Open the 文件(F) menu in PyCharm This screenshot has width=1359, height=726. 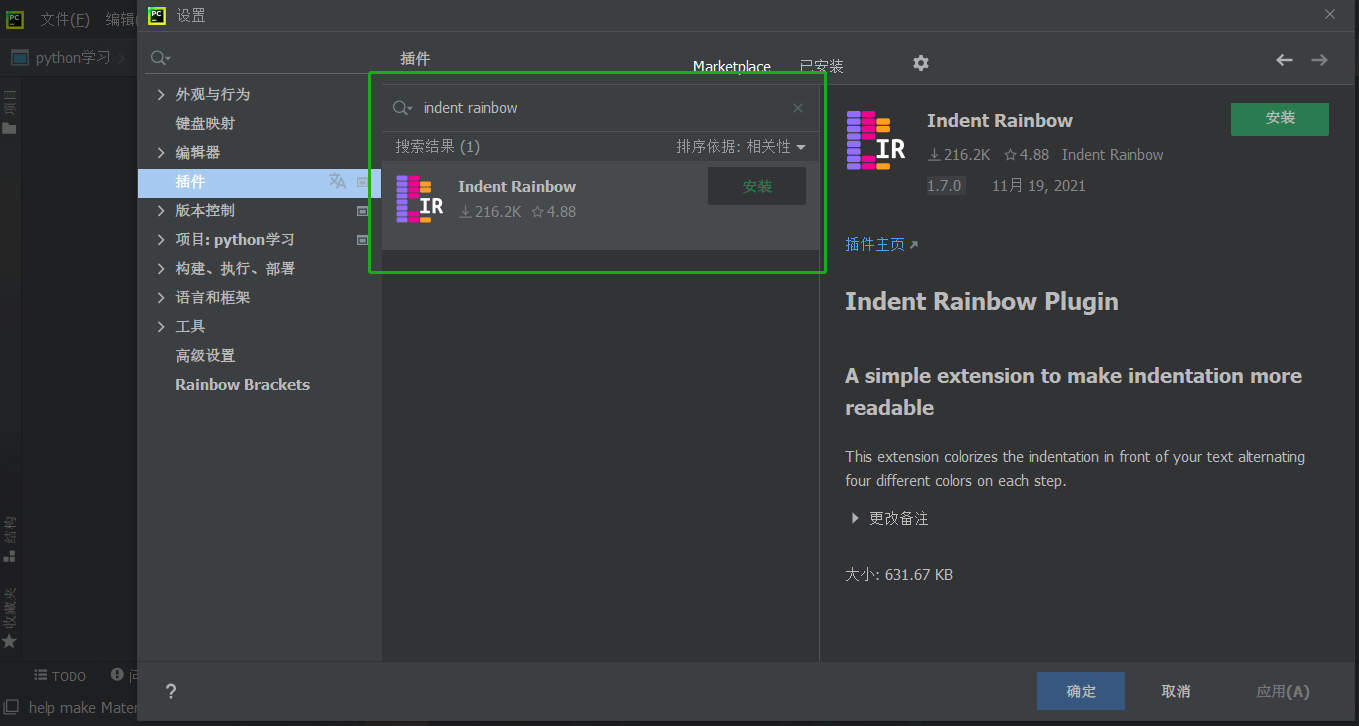(x=65, y=19)
